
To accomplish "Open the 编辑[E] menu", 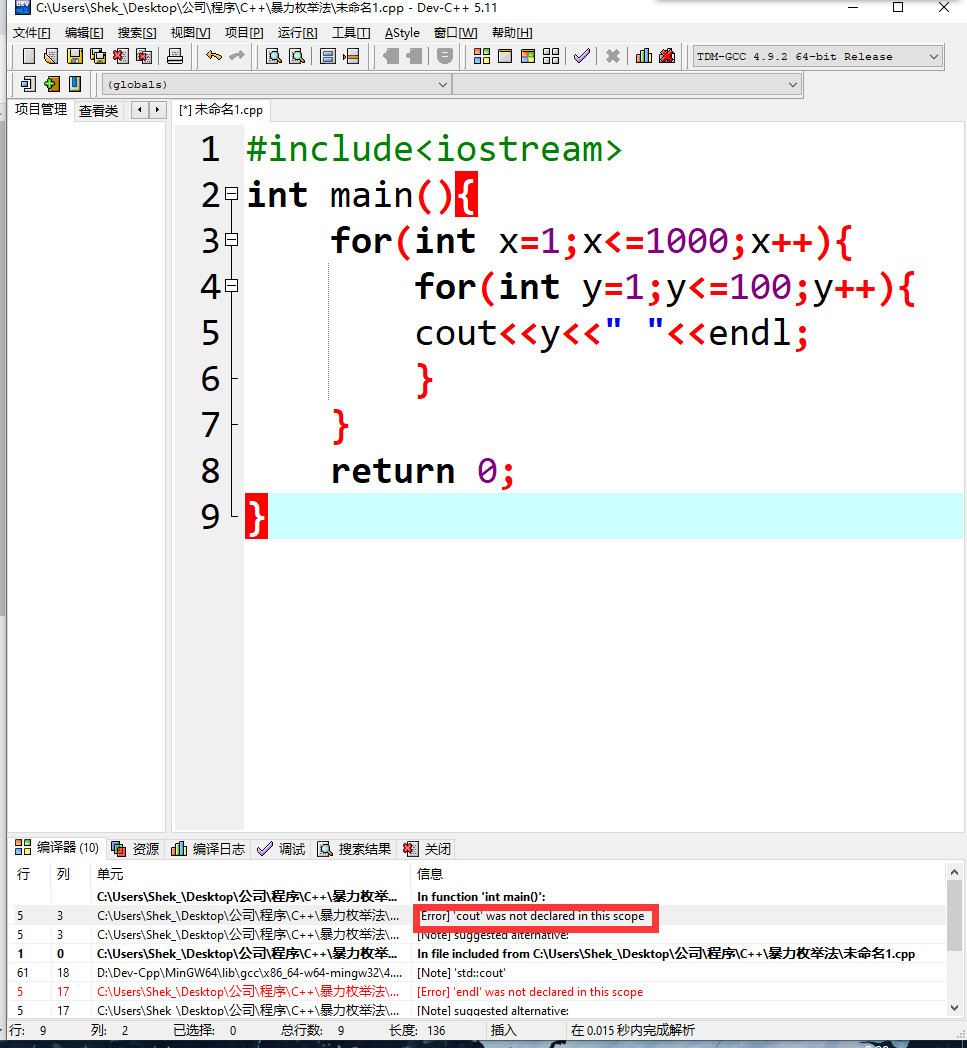I will coord(84,33).
